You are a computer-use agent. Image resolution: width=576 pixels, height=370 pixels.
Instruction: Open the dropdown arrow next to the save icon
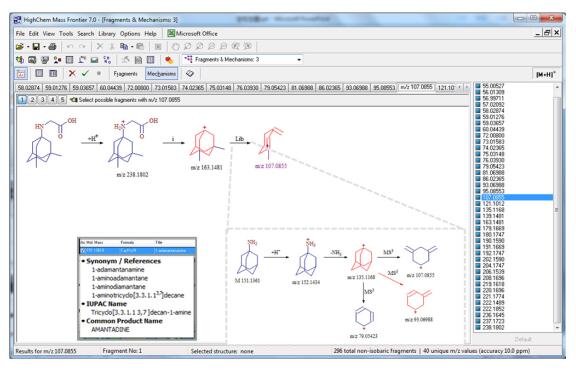44,47
